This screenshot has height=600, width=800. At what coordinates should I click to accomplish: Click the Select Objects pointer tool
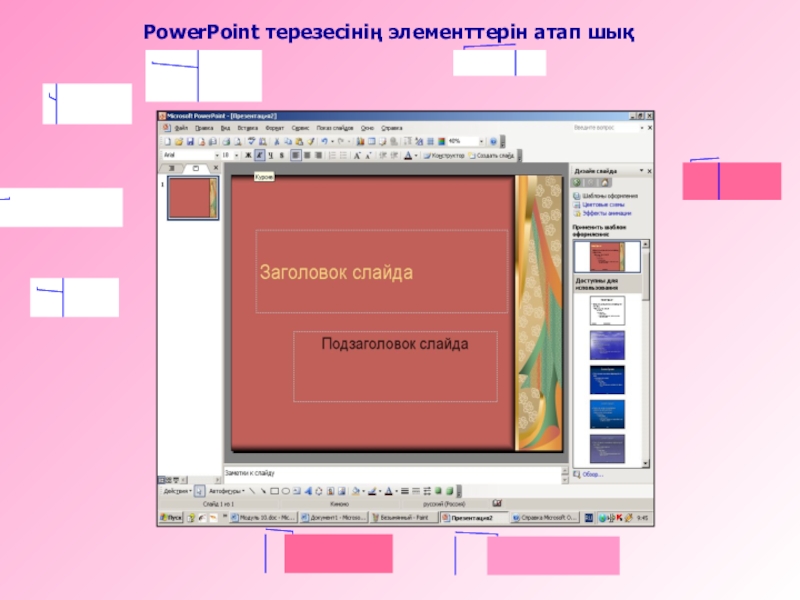(x=199, y=491)
